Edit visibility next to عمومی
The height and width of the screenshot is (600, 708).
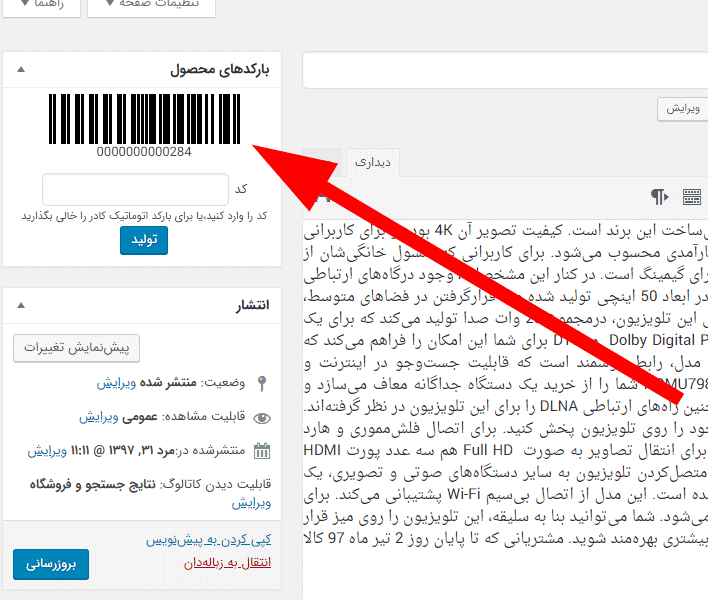[99, 417]
